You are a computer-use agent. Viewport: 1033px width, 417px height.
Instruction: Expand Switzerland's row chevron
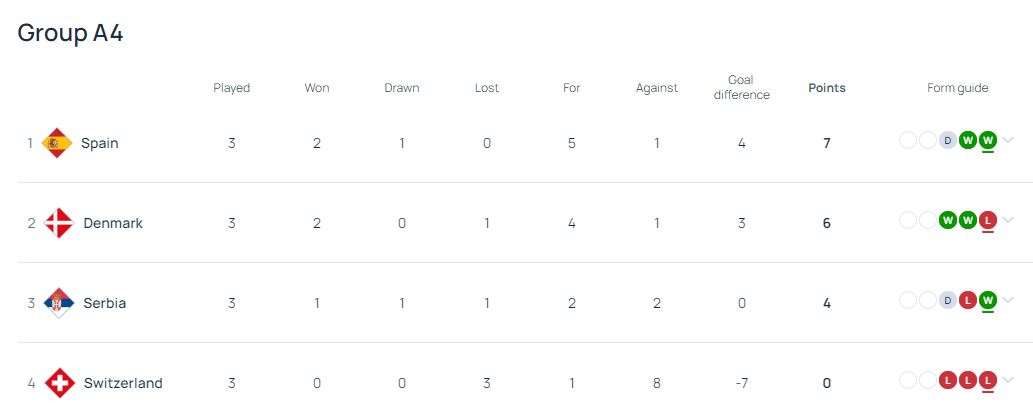(x=1008, y=380)
